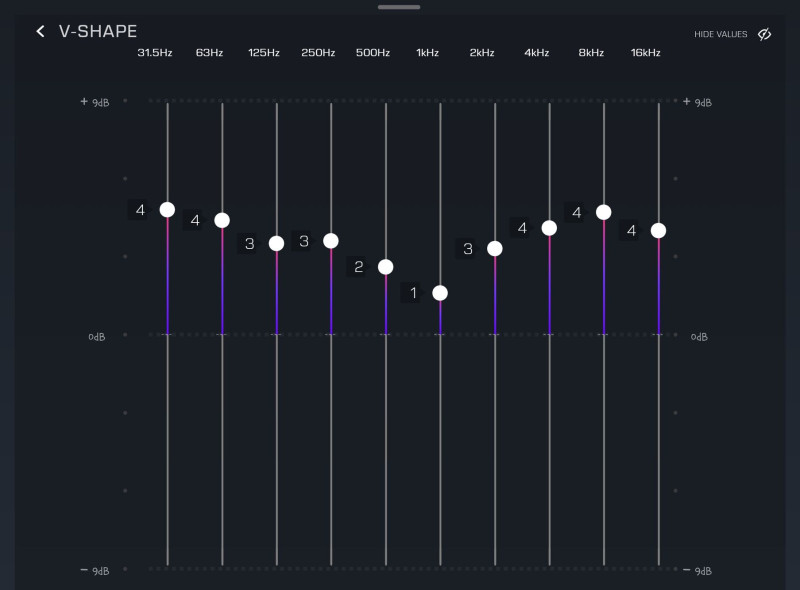The width and height of the screenshot is (800, 590).
Task: Click the HIDE VALUES label
Action: pos(720,35)
